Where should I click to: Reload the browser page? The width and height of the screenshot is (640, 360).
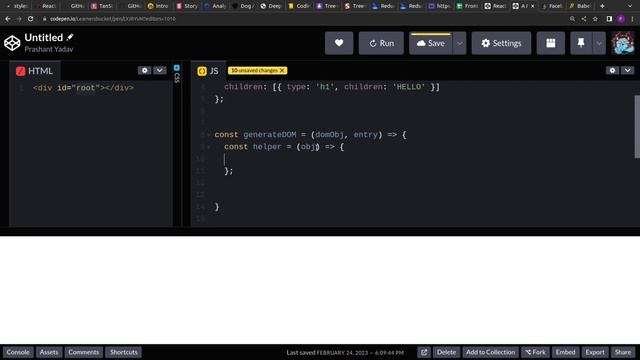coord(31,19)
